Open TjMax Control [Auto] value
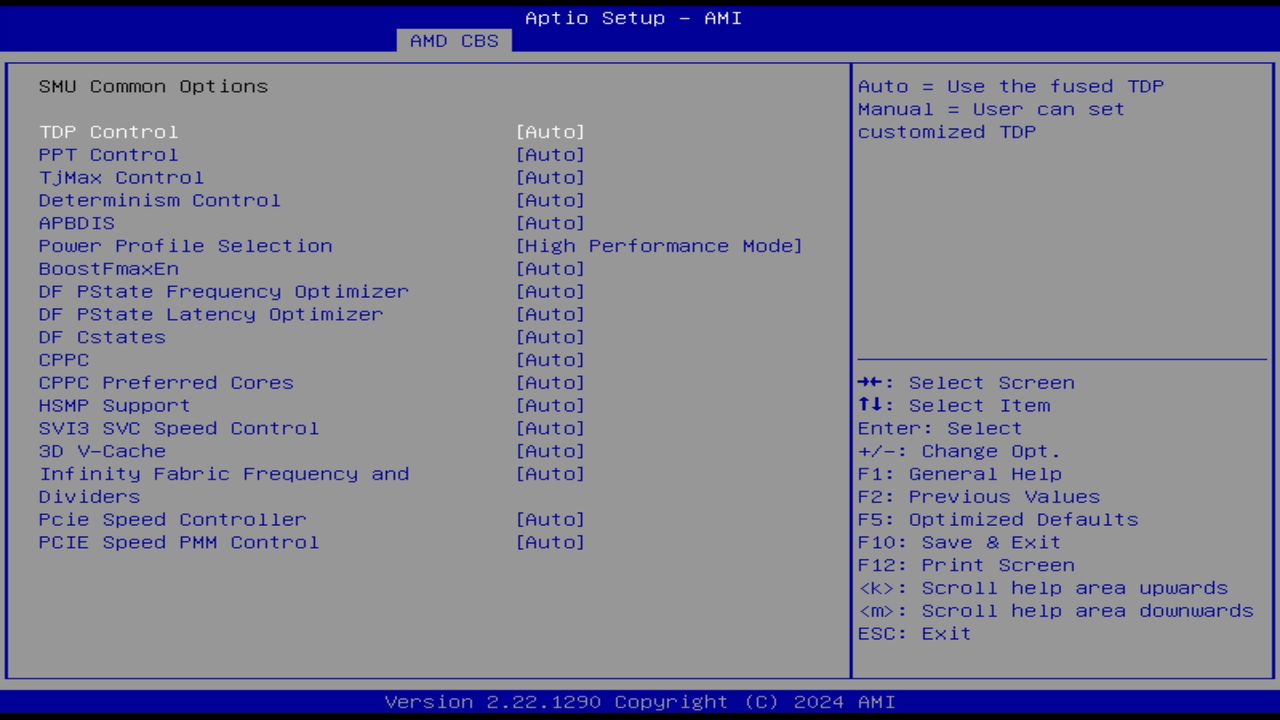This screenshot has width=1280, height=720. 550,178
